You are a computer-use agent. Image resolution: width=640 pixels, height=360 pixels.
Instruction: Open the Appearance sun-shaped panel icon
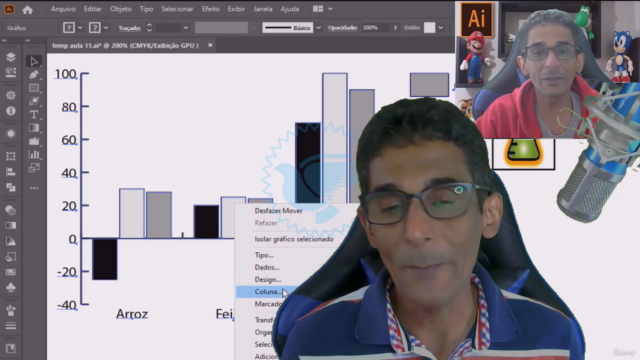coord(11,133)
